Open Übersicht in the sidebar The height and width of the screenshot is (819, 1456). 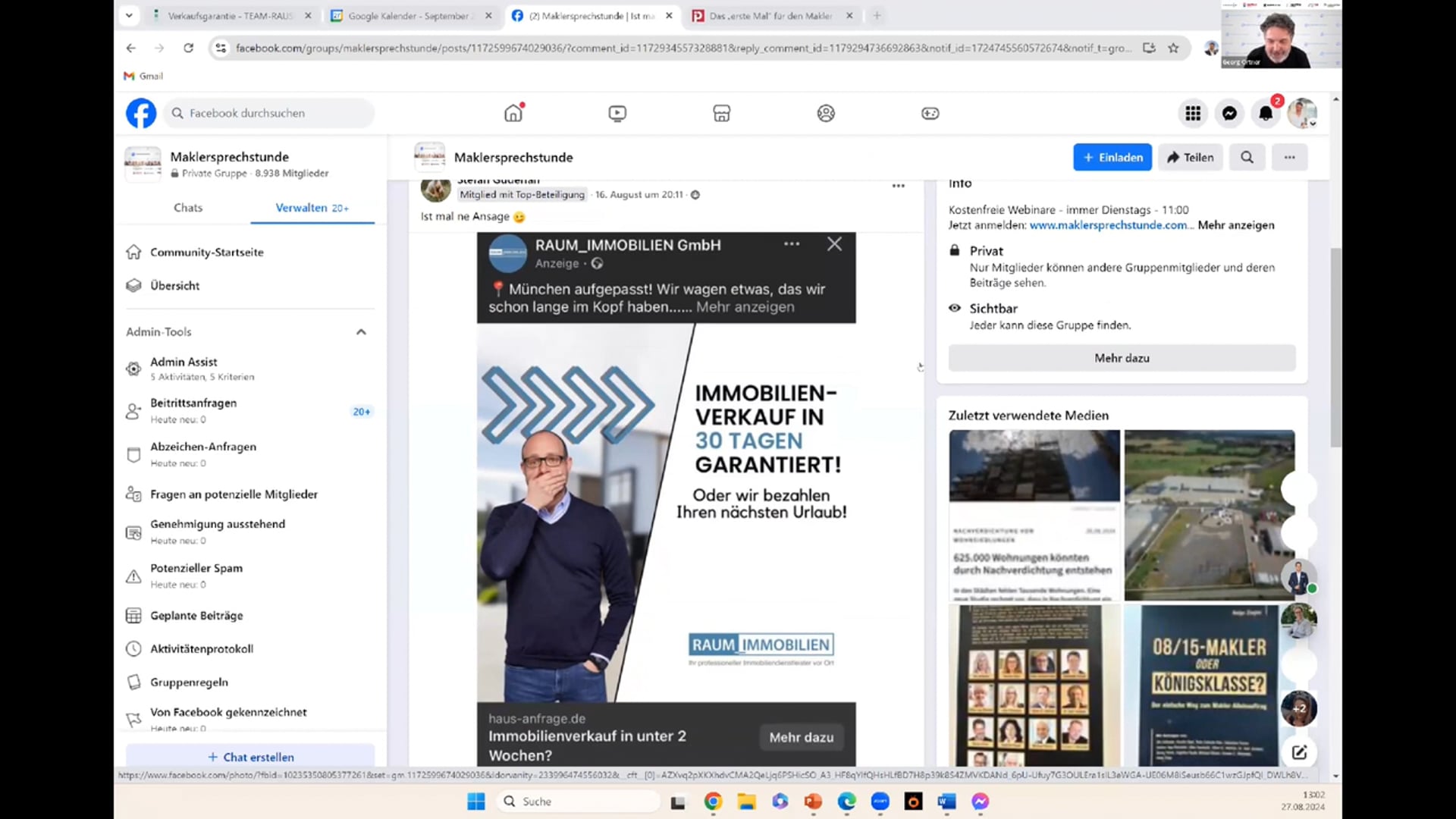[250, 285]
